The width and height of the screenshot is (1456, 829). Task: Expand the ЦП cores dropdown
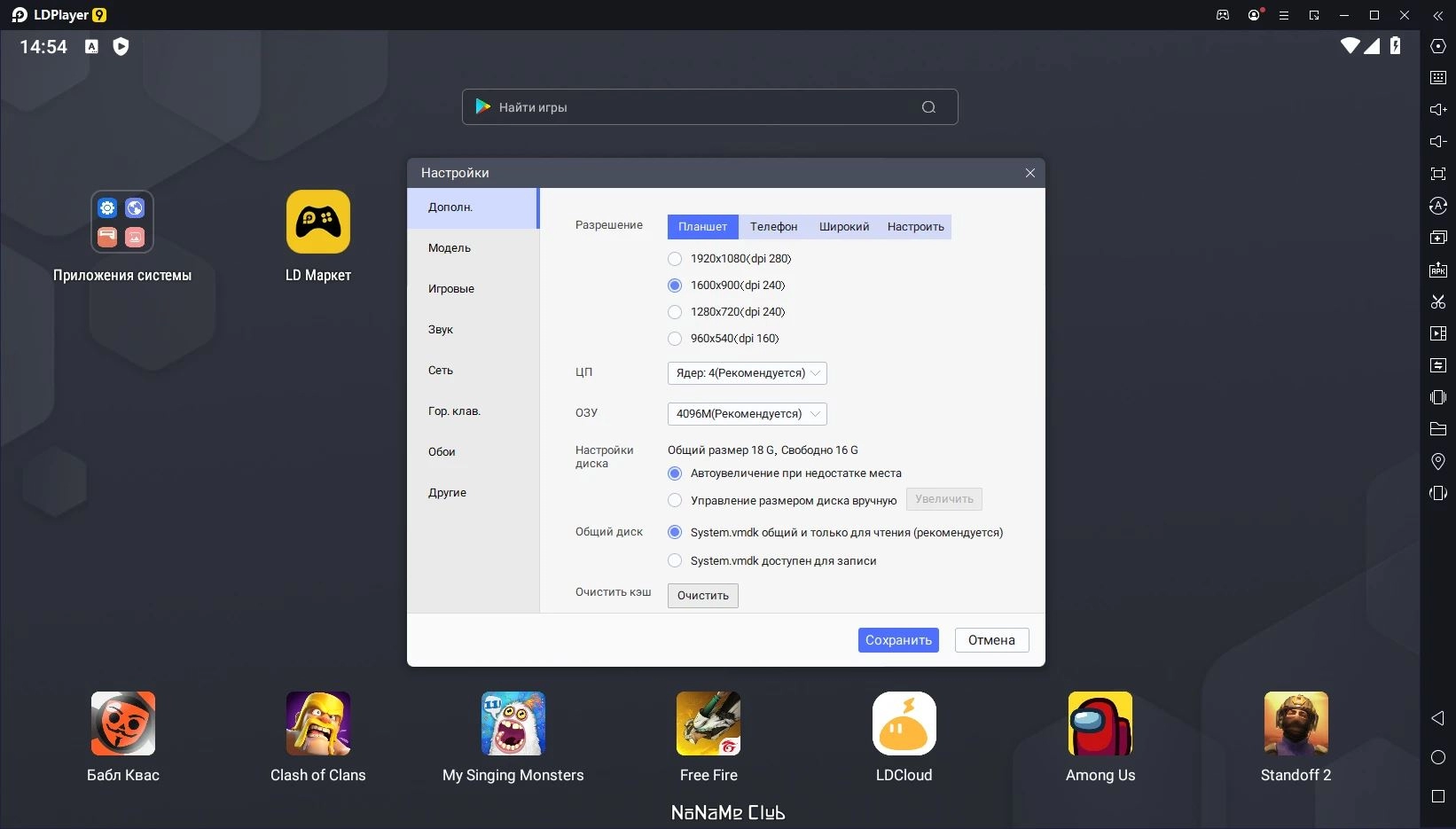747,373
